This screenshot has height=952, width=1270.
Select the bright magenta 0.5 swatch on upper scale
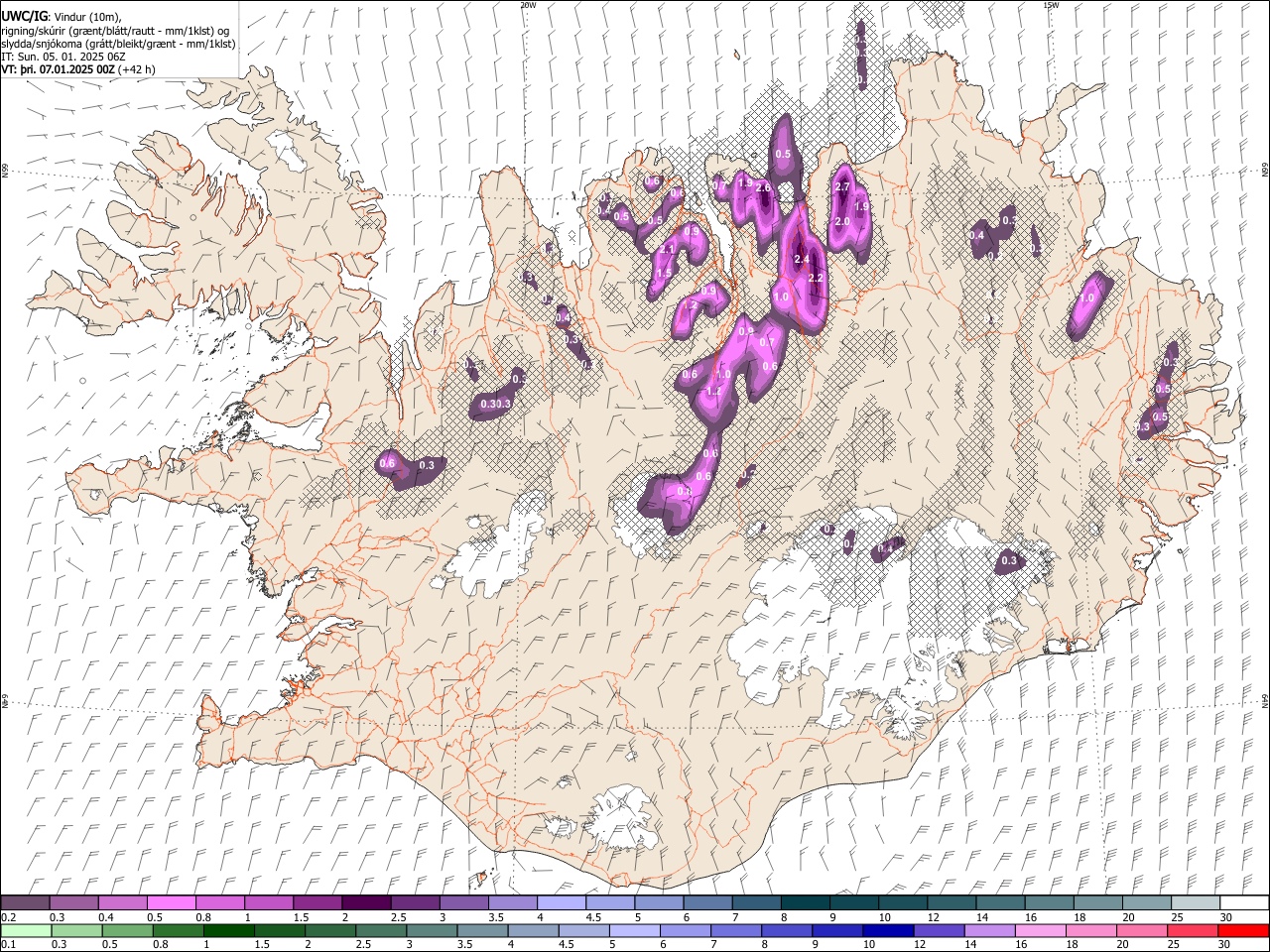(171, 902)
